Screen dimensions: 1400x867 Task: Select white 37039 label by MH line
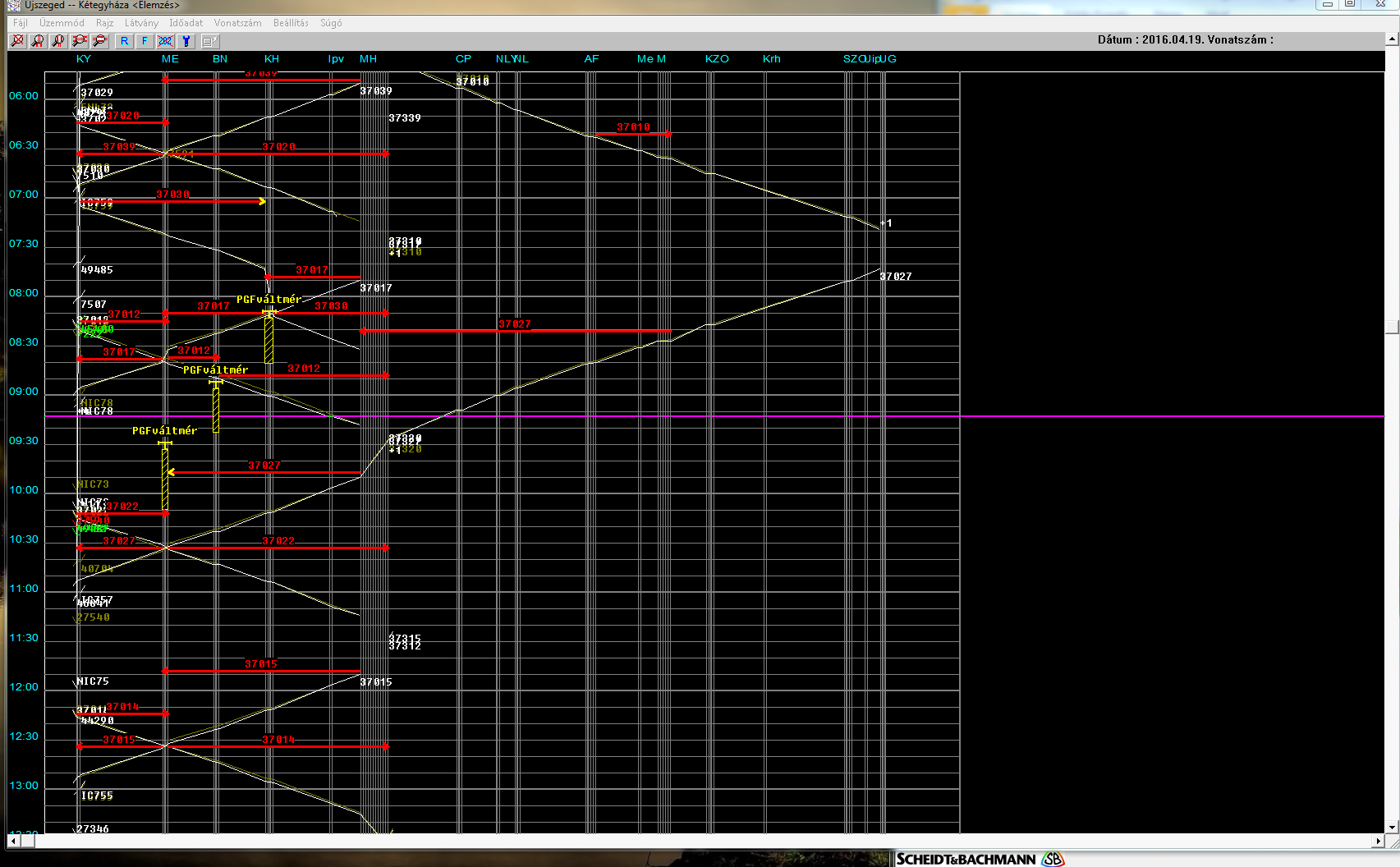(x=376, y=91)
